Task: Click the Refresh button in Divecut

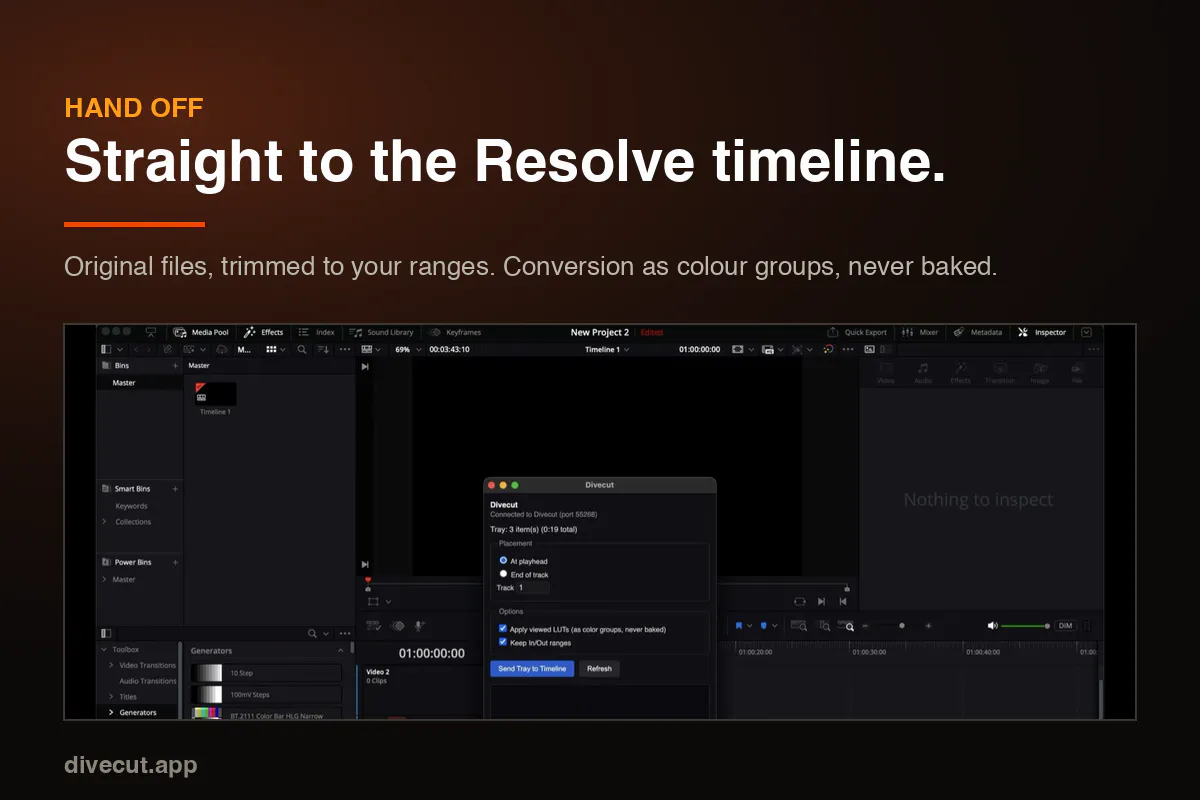Action: [x=599, y=668]
